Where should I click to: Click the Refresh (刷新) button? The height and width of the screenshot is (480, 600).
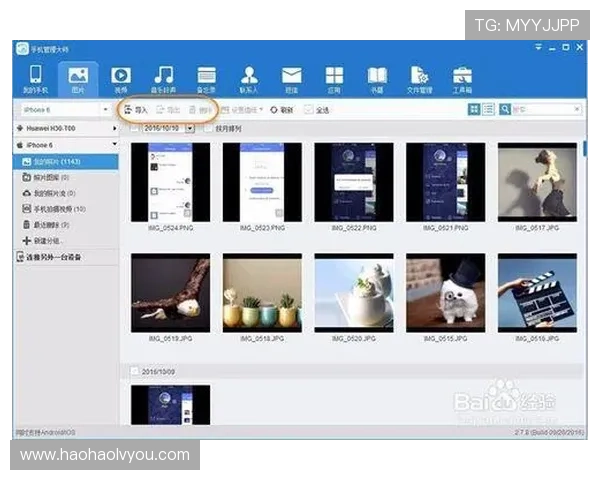281,110
